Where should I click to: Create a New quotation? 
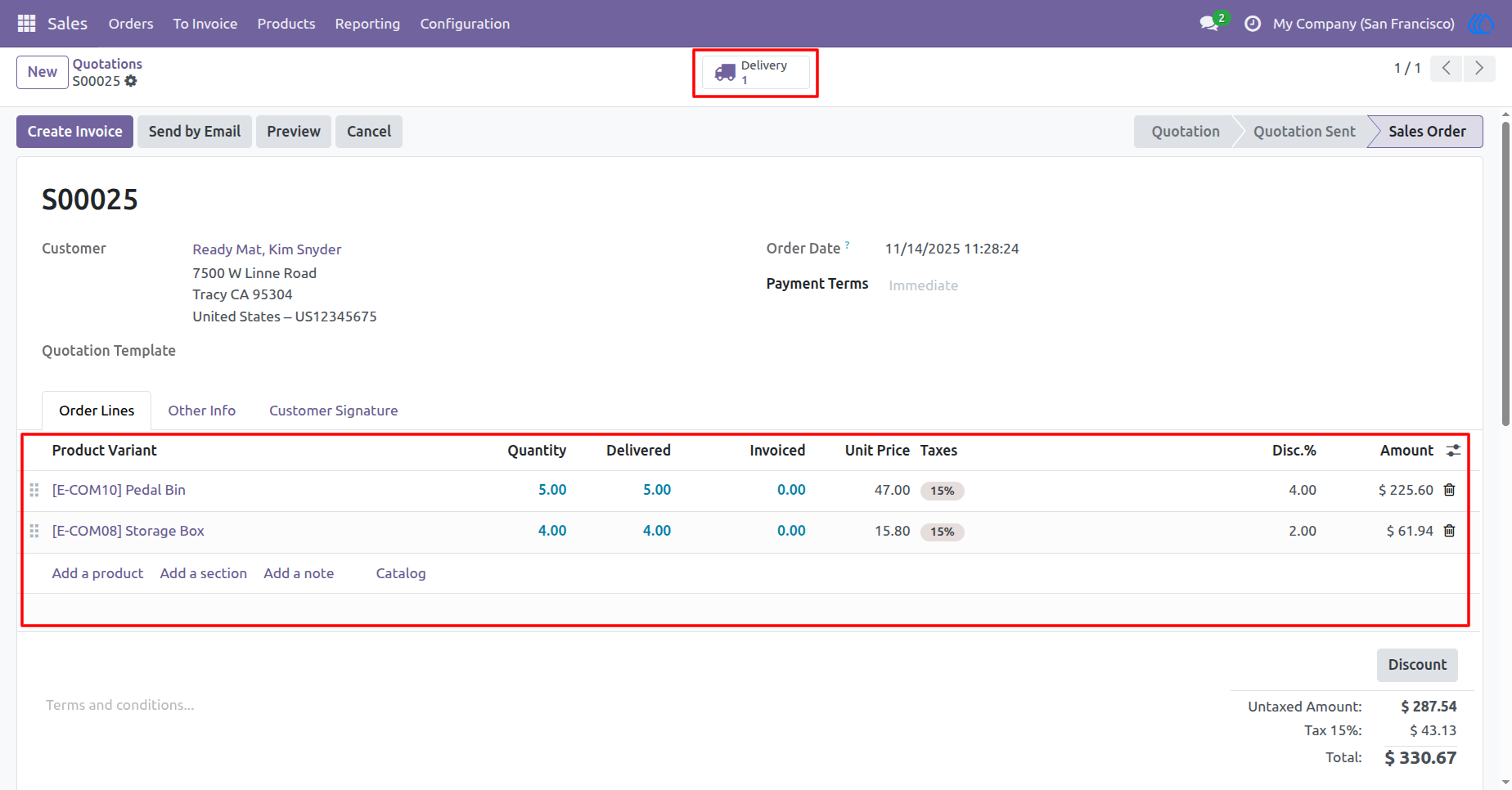pos(43,72)
